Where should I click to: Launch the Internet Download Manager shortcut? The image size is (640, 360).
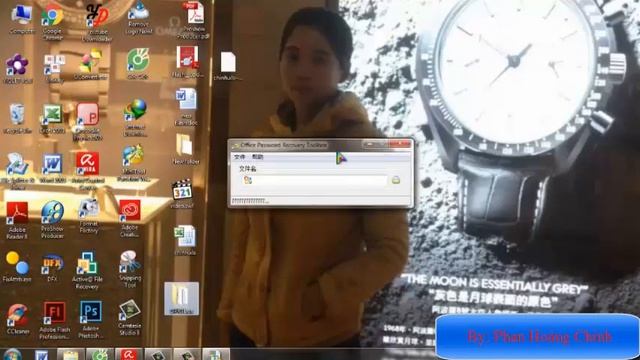[x=136, y=118]
